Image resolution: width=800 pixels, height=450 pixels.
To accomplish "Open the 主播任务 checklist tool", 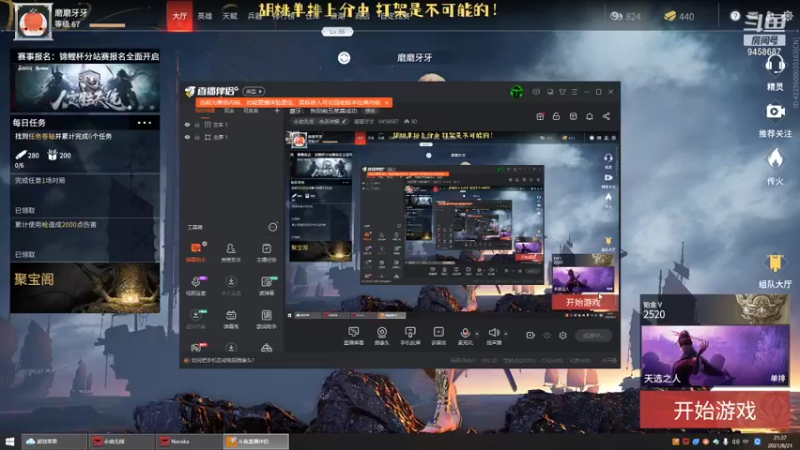I will (x=266, y=252).
